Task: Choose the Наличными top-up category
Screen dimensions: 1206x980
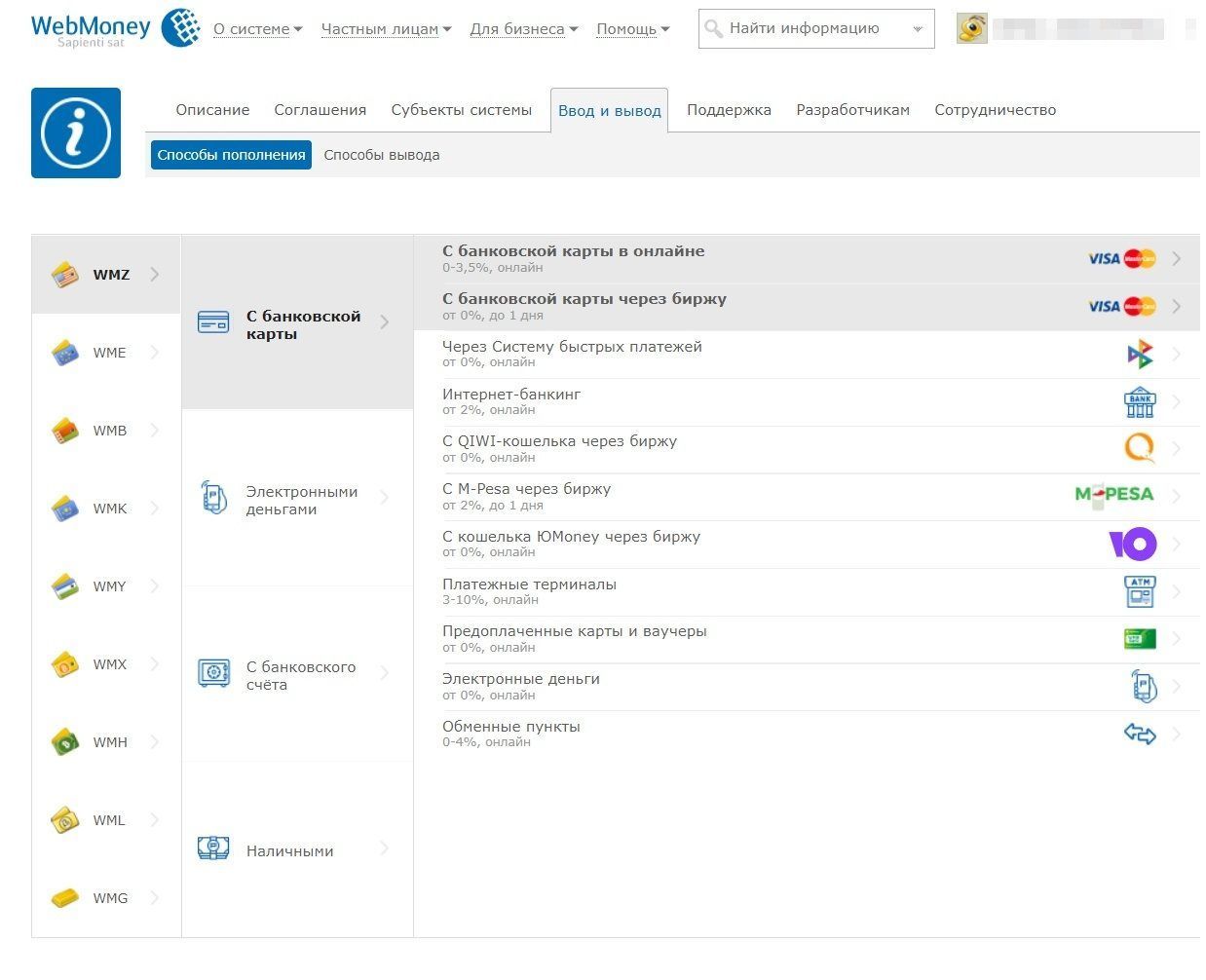Action: [289, 851]
